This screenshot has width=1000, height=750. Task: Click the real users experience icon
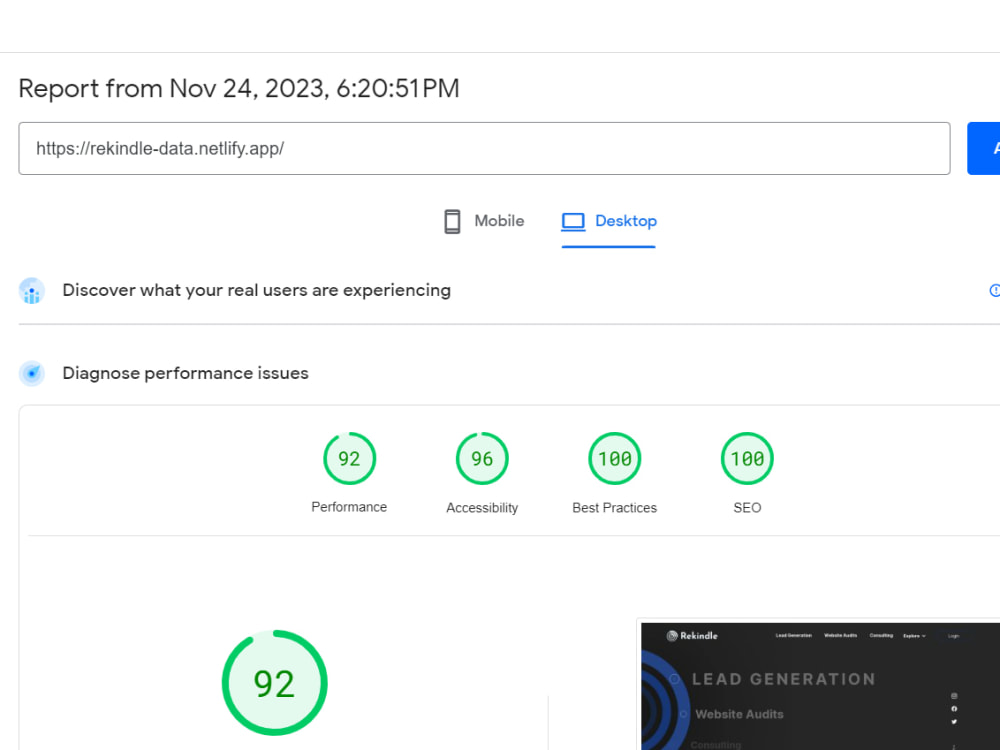click(32, 291)
